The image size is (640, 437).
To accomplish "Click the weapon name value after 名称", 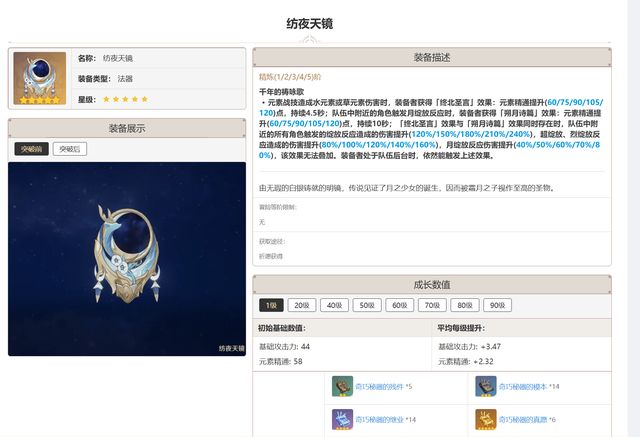I will click(x=118, y=58).
